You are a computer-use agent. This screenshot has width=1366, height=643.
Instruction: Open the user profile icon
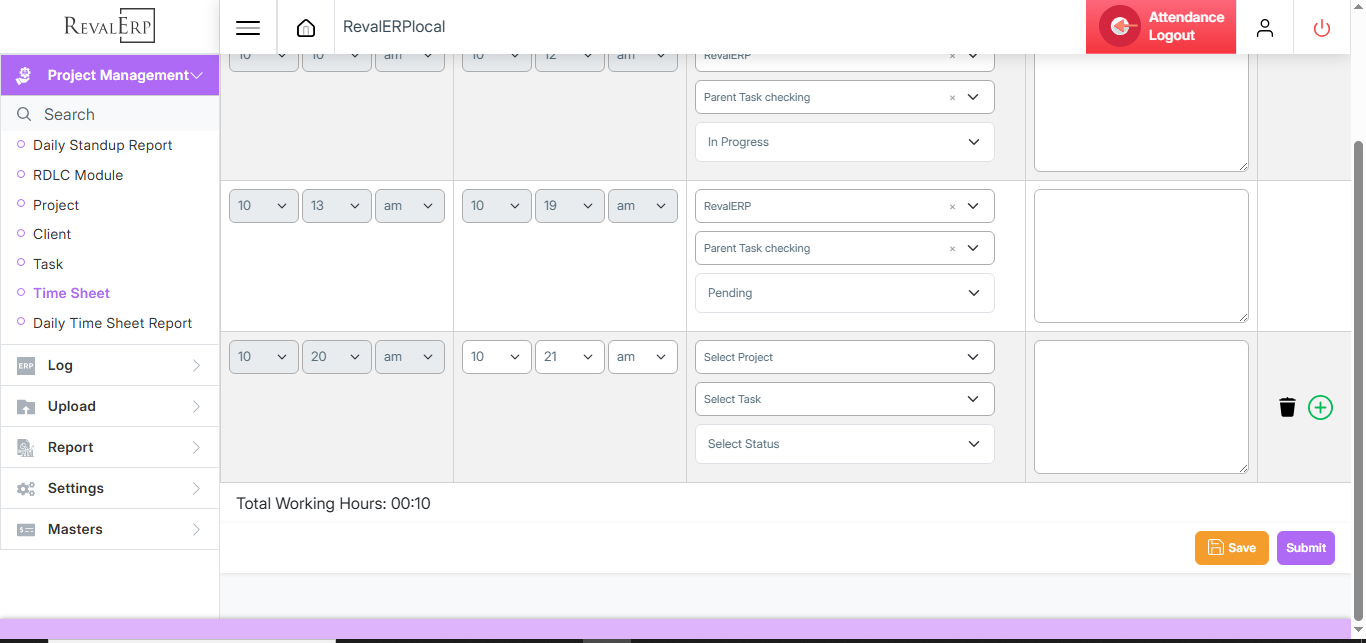tap(1264, 28)
